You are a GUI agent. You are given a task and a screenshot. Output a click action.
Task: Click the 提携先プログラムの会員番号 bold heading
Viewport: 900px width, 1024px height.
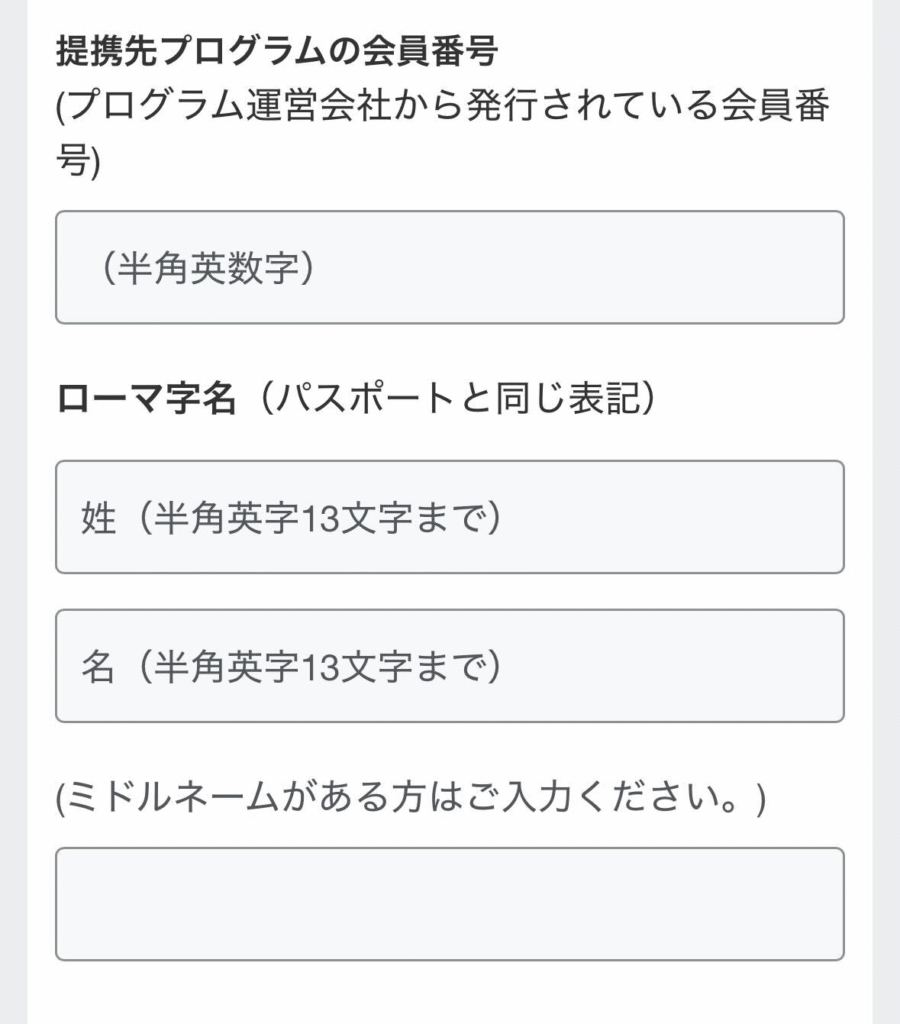tap(278, 51)
